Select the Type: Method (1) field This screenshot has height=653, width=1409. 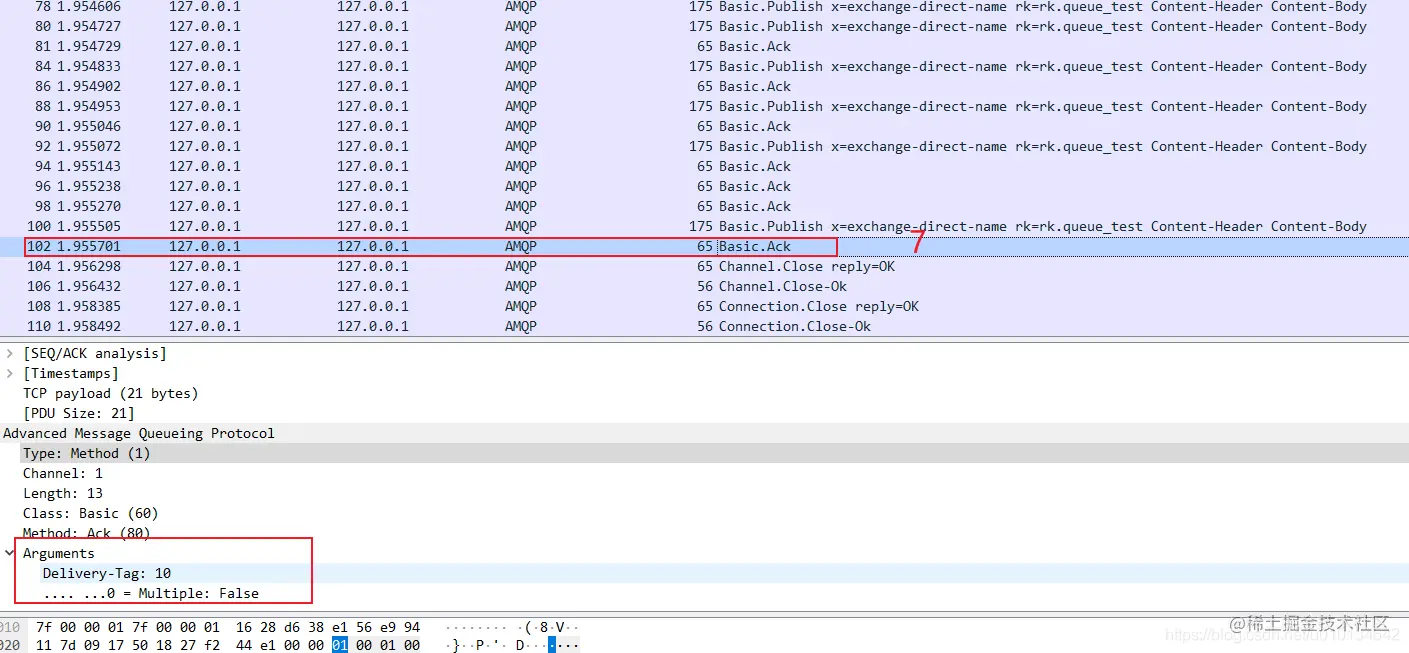pyautogui.click(x=704, y=453)
